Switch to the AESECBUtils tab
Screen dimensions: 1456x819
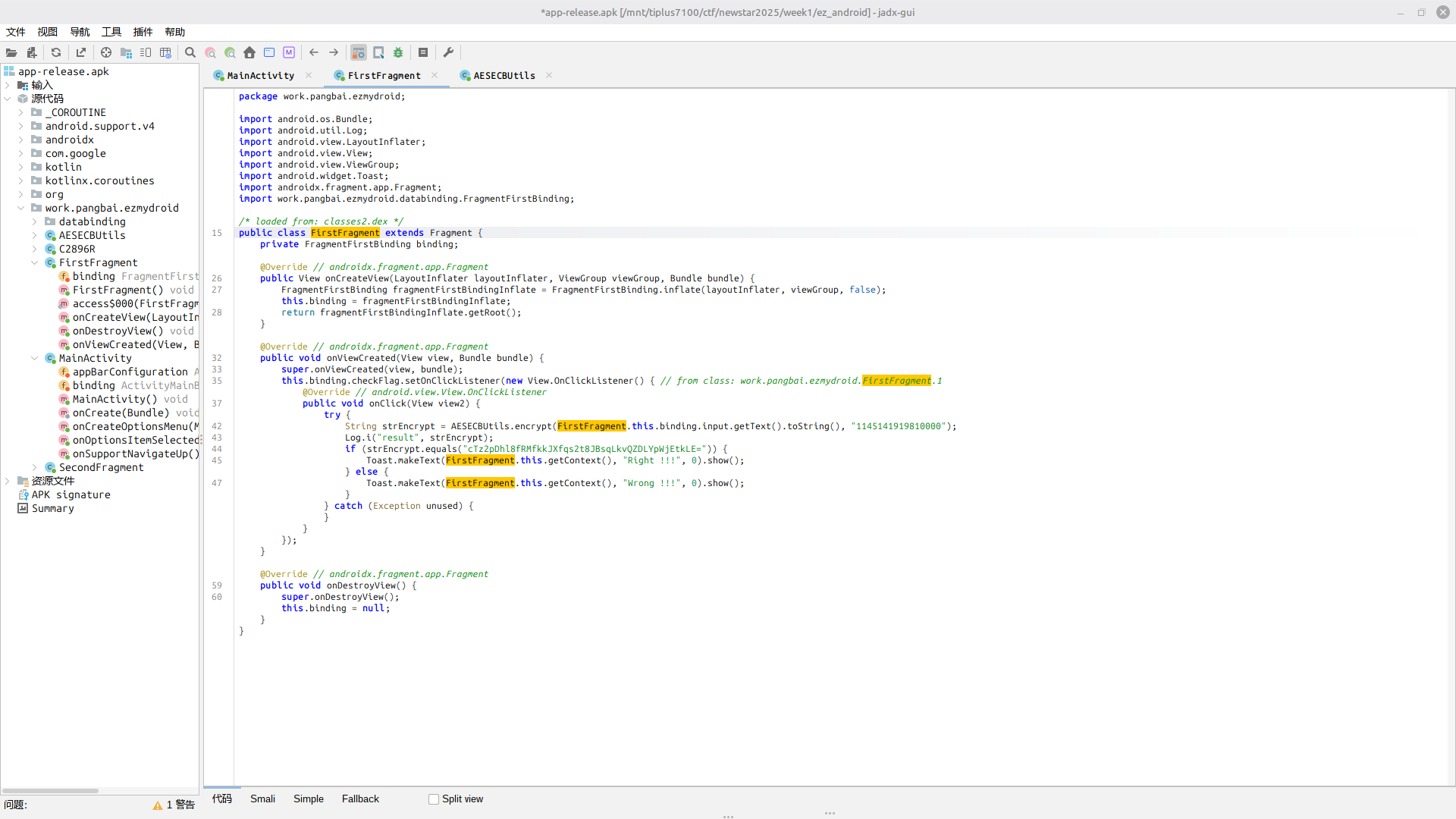tap(504, 76)
